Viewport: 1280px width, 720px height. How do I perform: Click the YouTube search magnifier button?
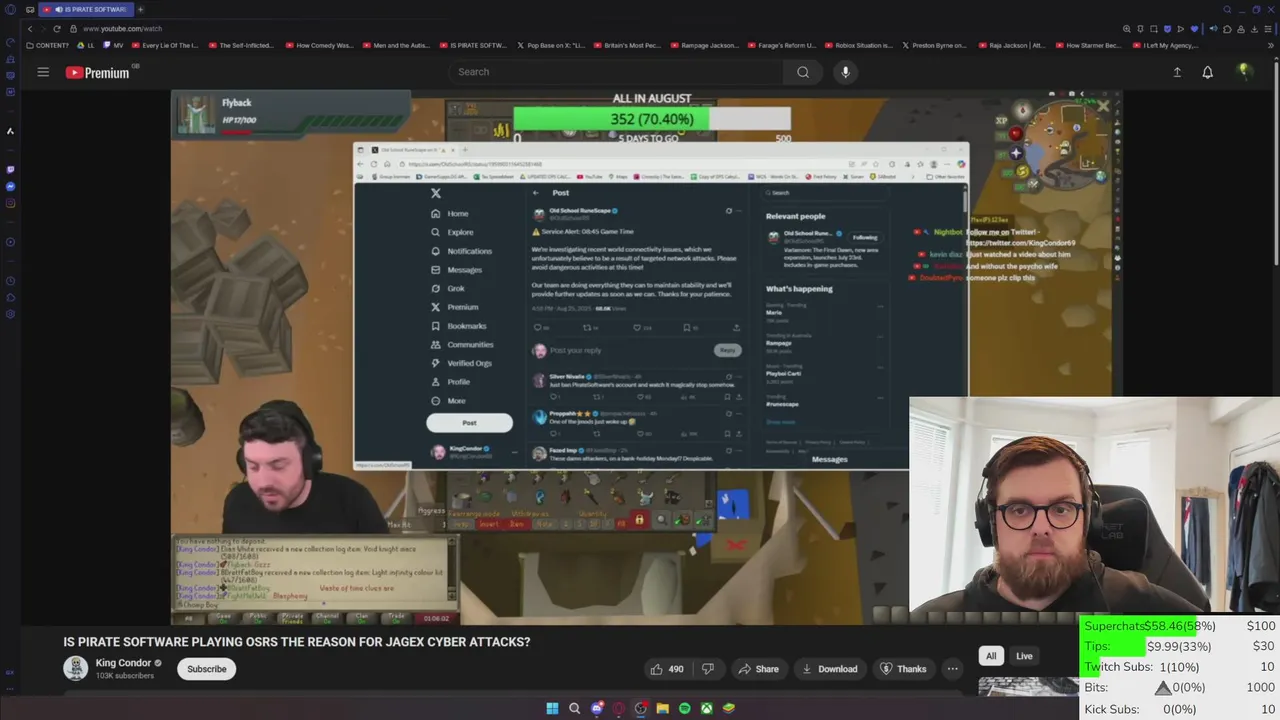coord(803,72)
